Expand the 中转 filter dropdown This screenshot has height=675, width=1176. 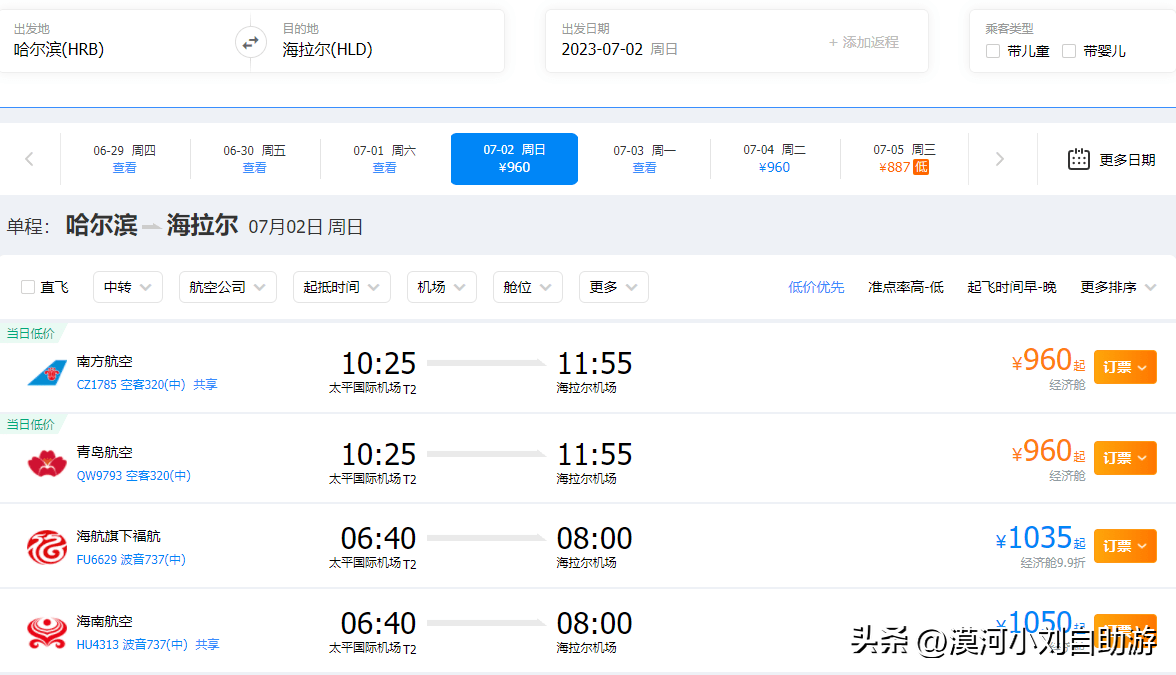point(128,287)
